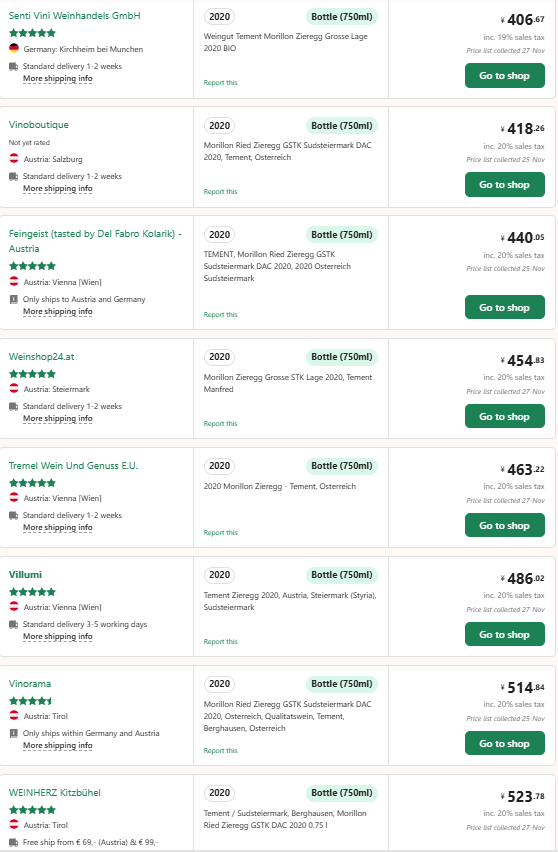
Task: Go to shop for the 486.02 Villumi offer
Action: [505, 634]
